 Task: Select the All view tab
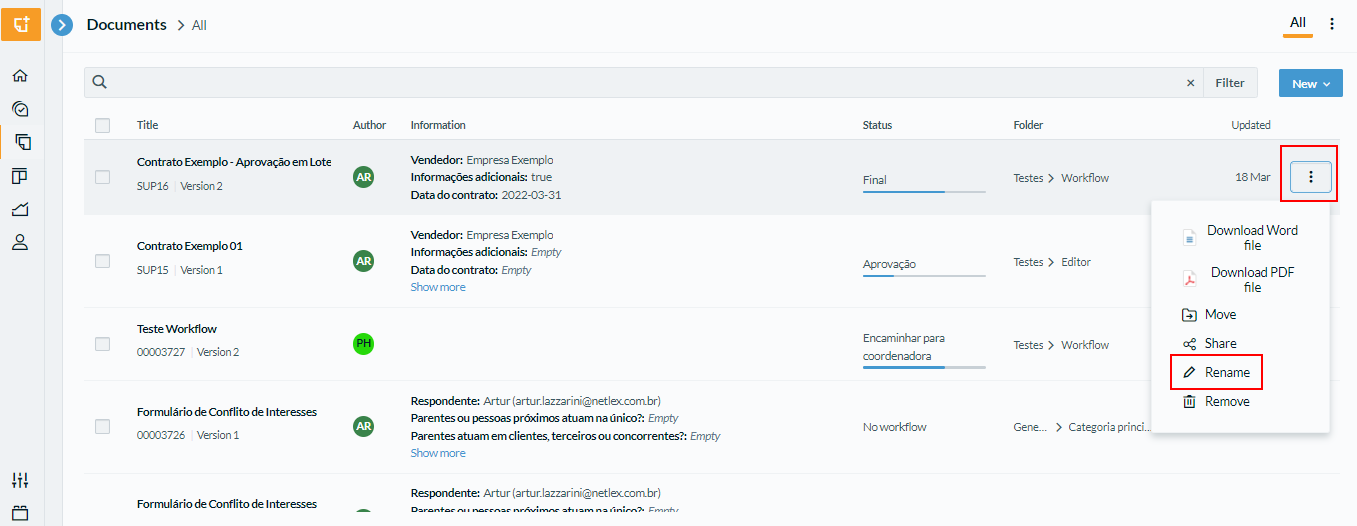1297,23
